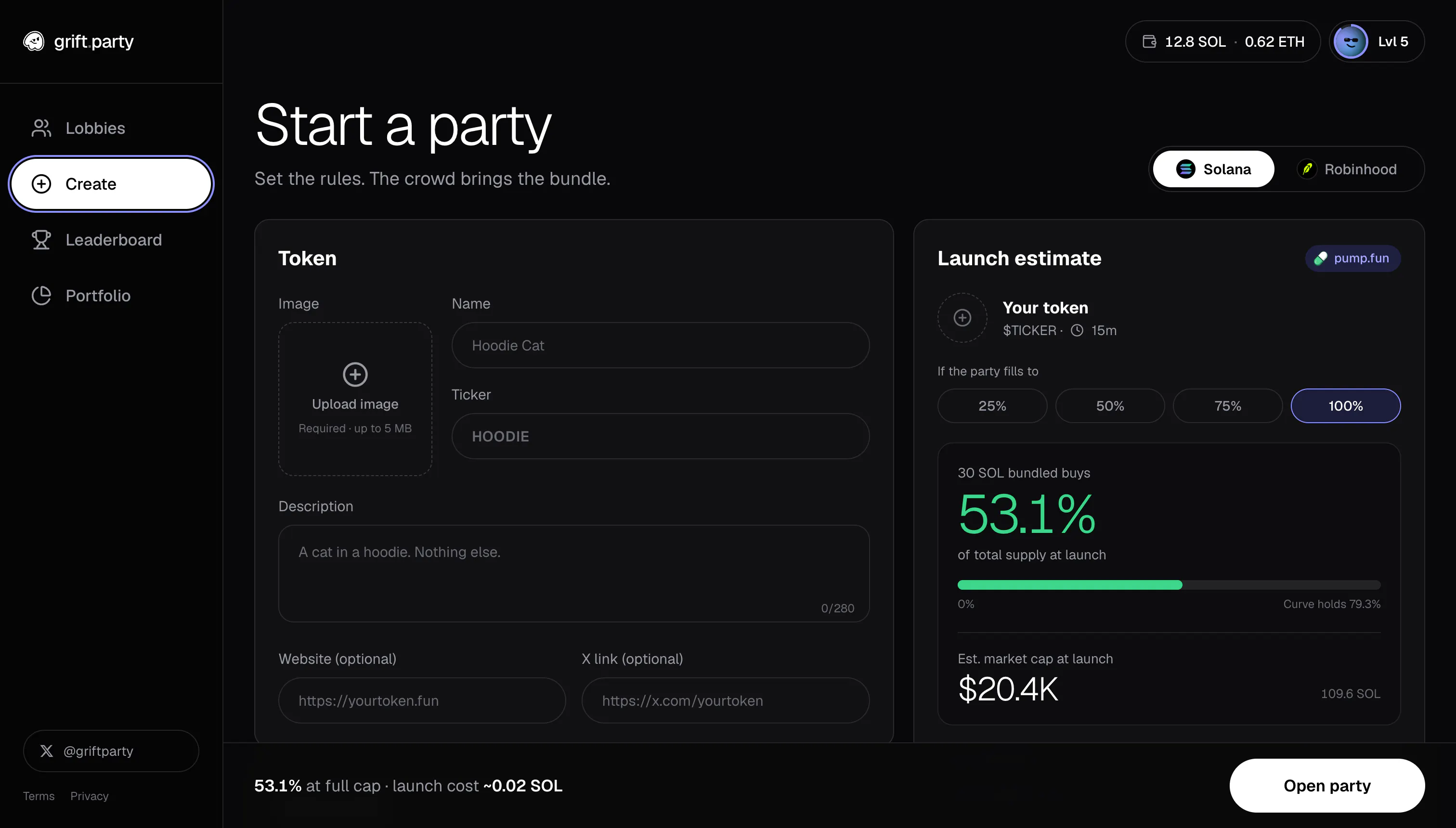Click the Upload image plus icon
Screen dimensions: 1456x828
(355, 374)
